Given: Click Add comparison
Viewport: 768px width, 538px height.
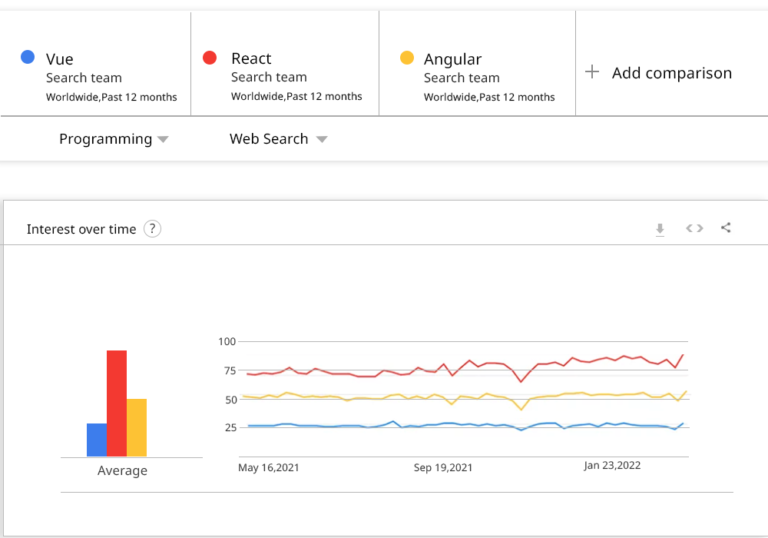Looking at the screenshot, I should tap(671, 73).
